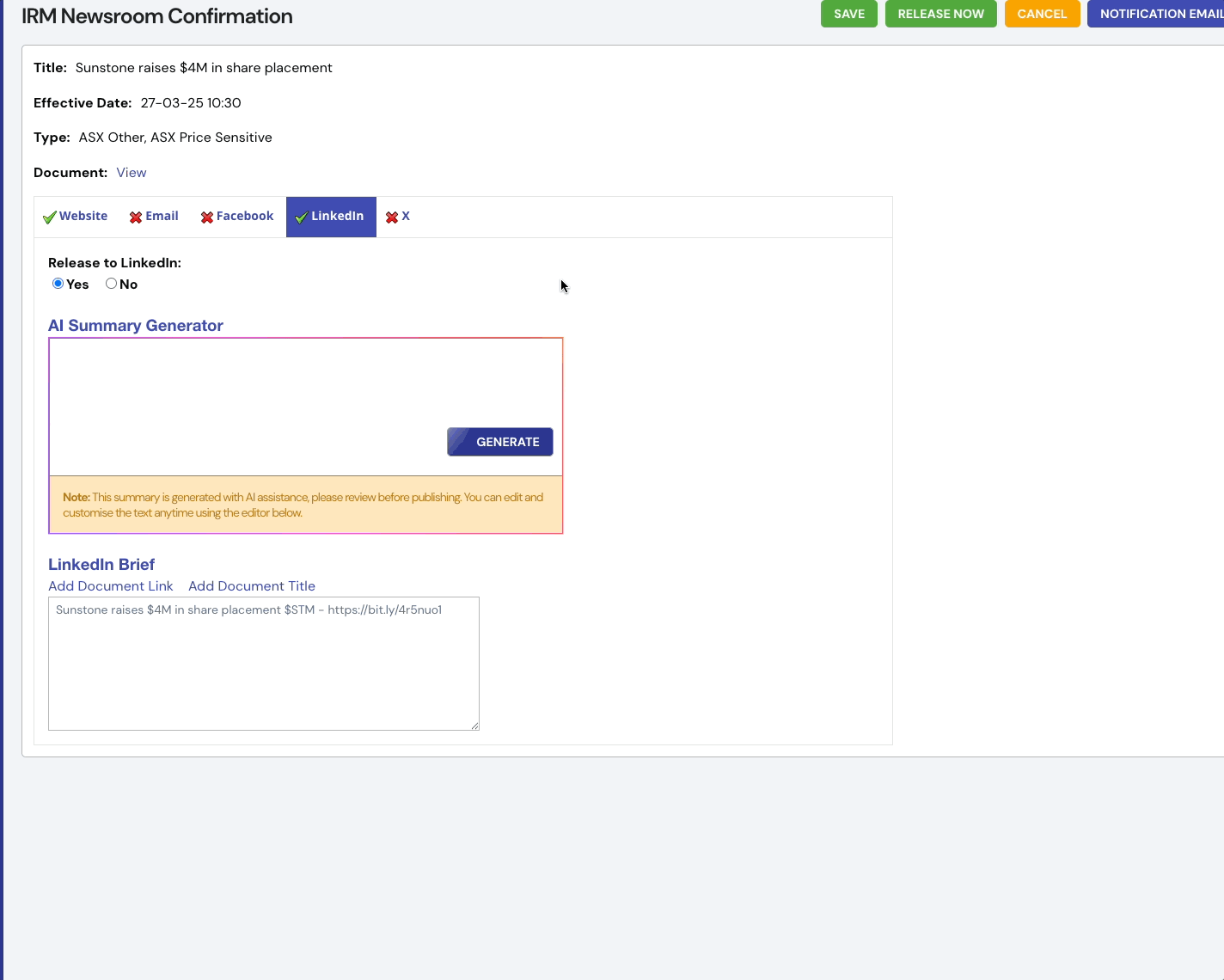Click the red cross icon beside X

392,217
